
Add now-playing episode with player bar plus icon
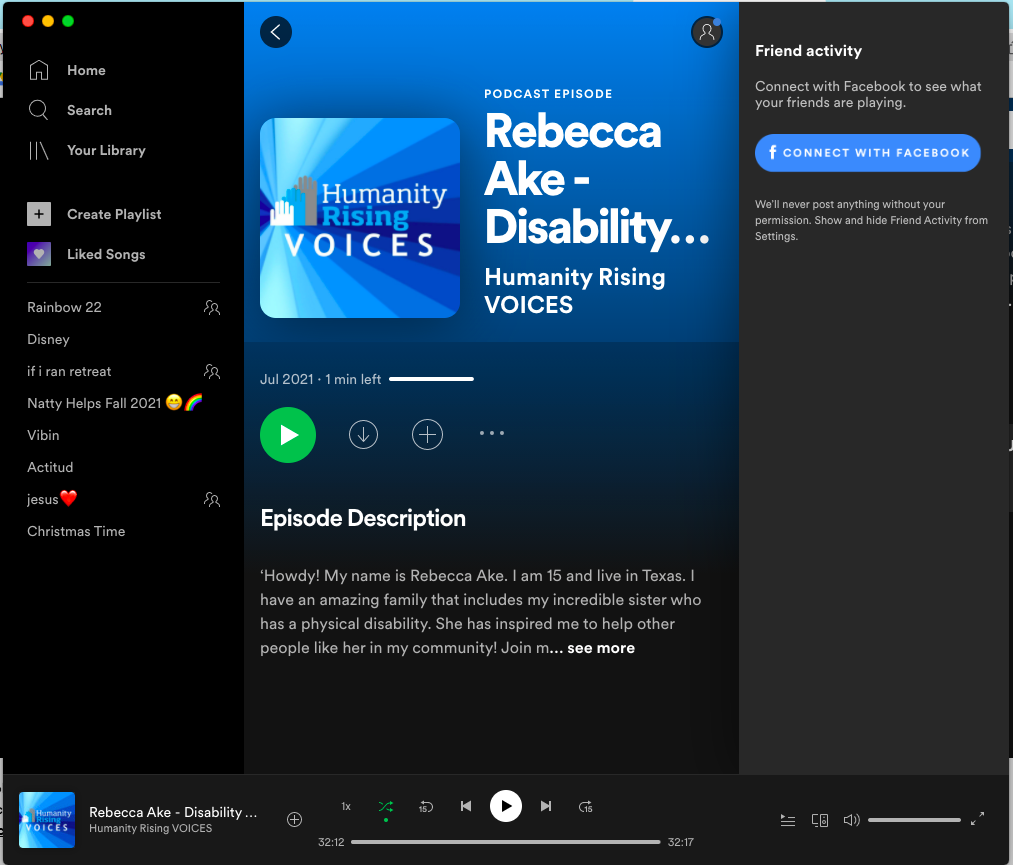tap(294, 820)
